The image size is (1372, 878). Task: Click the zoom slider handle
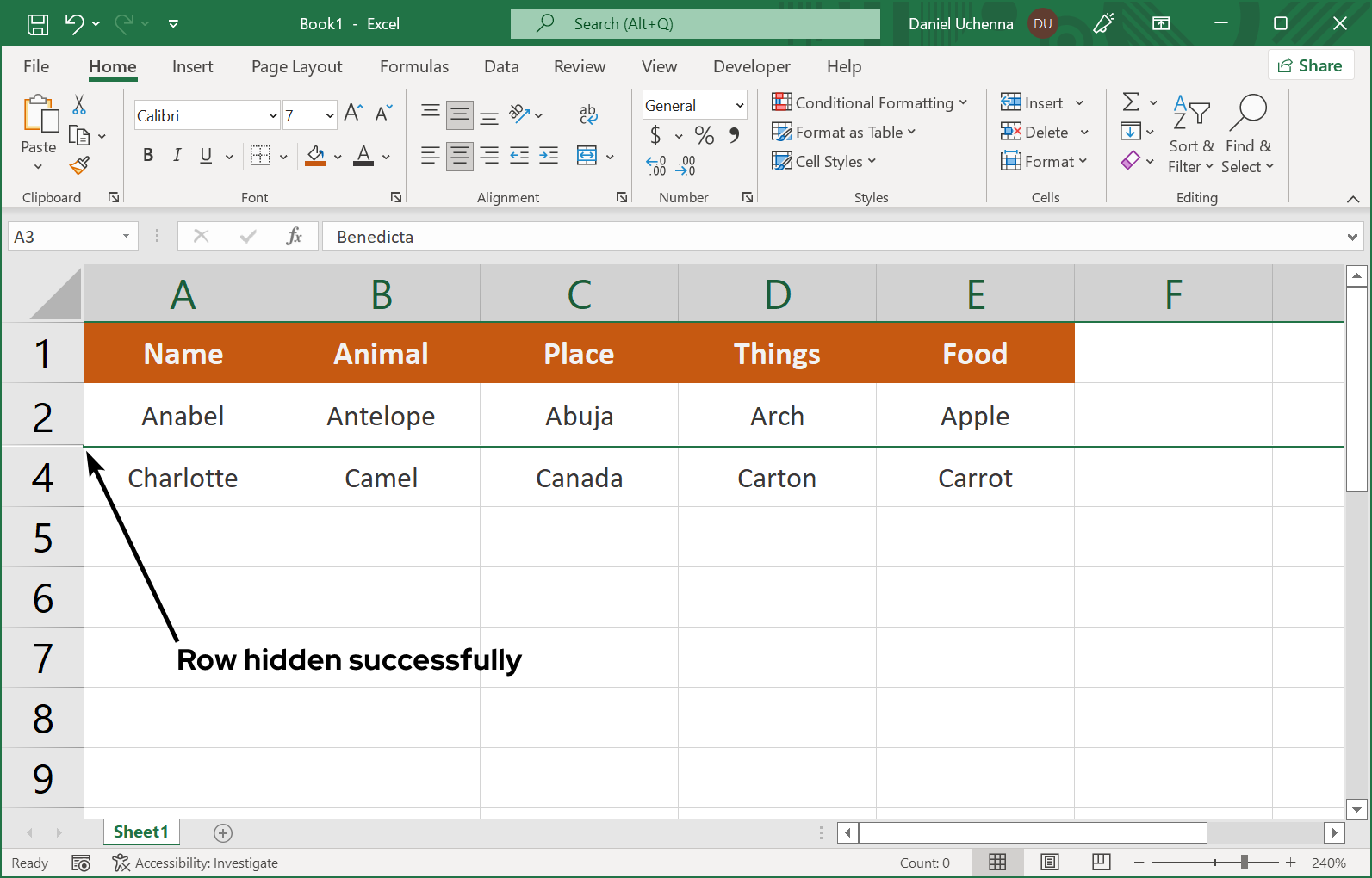tap(1244, 863)
